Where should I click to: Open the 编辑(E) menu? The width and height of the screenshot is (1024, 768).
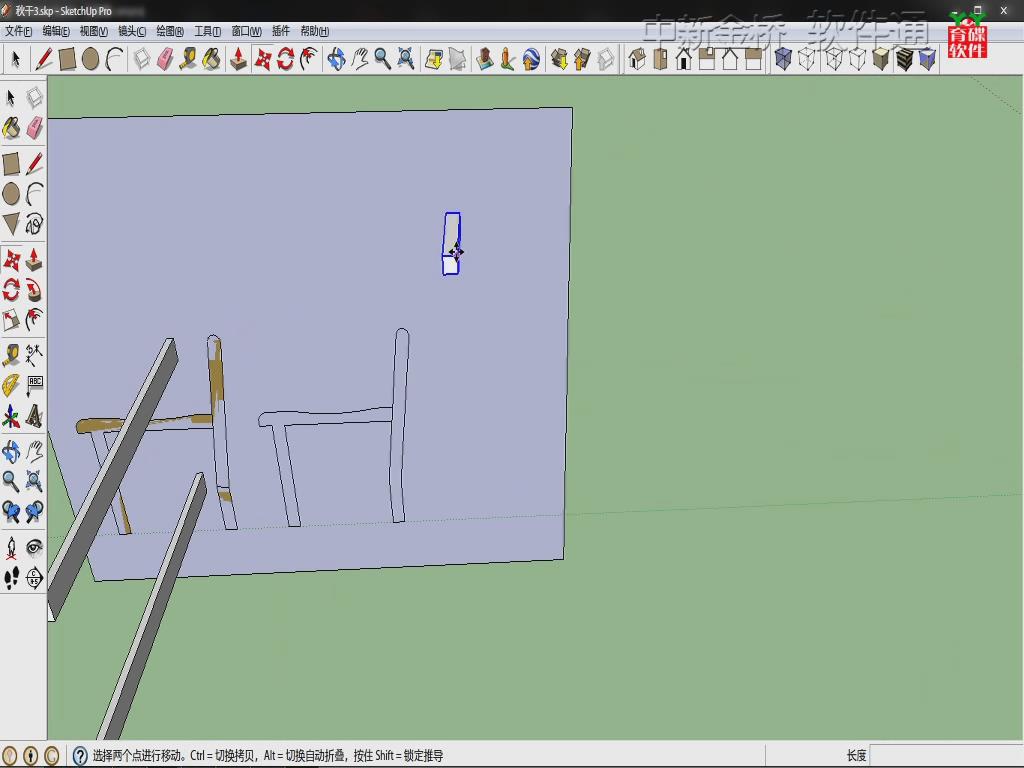tap(56, 31)
